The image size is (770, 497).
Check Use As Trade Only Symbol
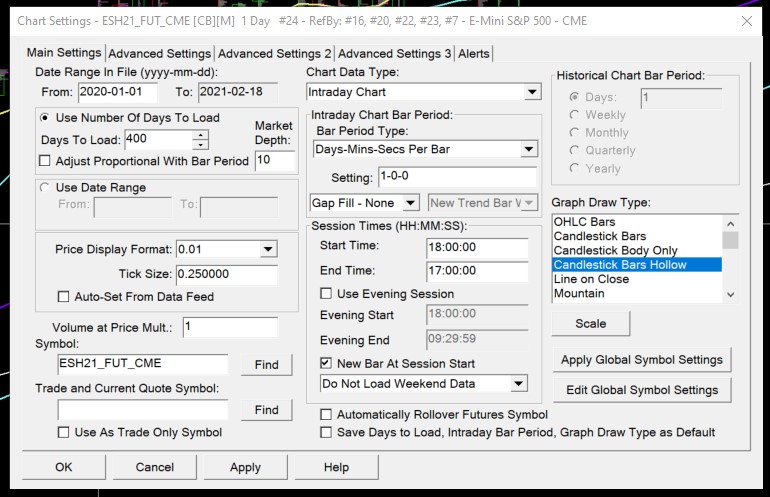tap(63, 432)
